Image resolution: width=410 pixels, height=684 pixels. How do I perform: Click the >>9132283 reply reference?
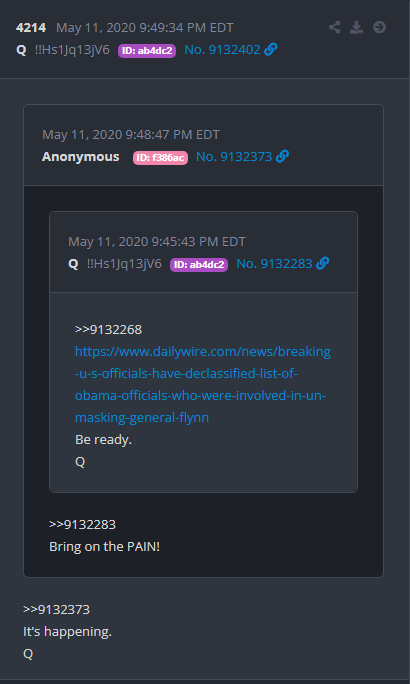(x=82, y=524)
